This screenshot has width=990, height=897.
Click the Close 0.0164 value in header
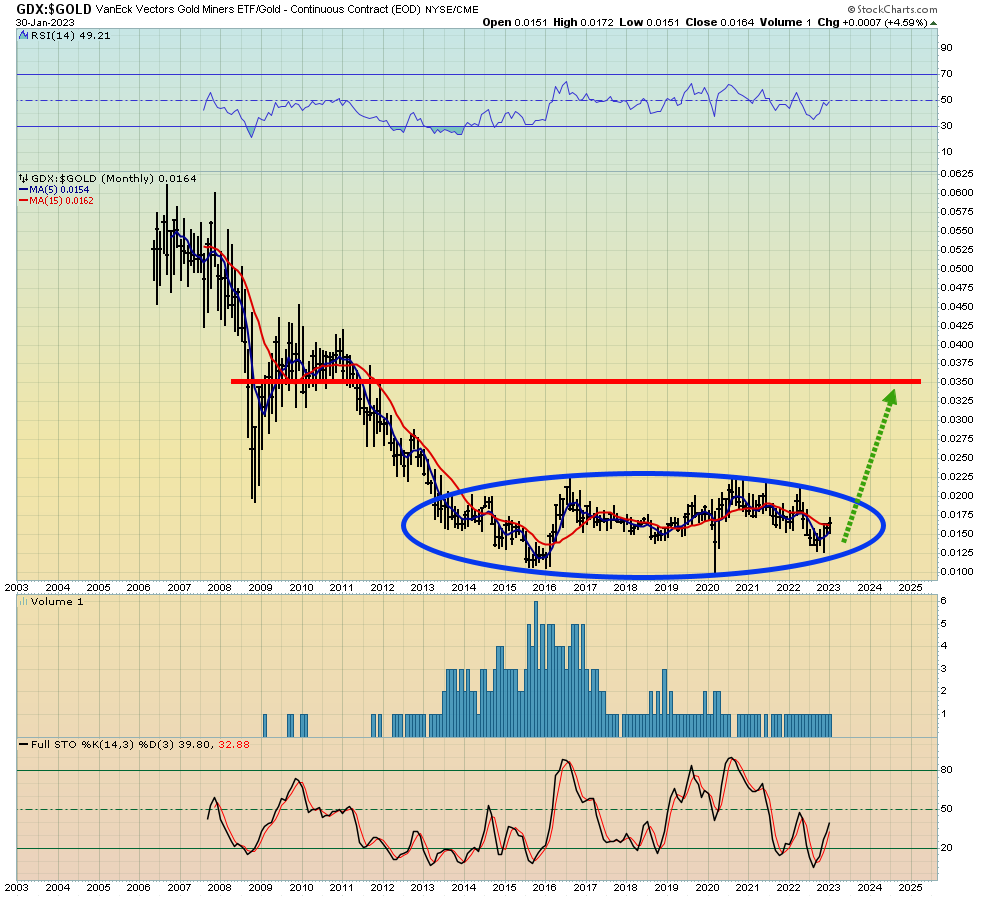720,22
